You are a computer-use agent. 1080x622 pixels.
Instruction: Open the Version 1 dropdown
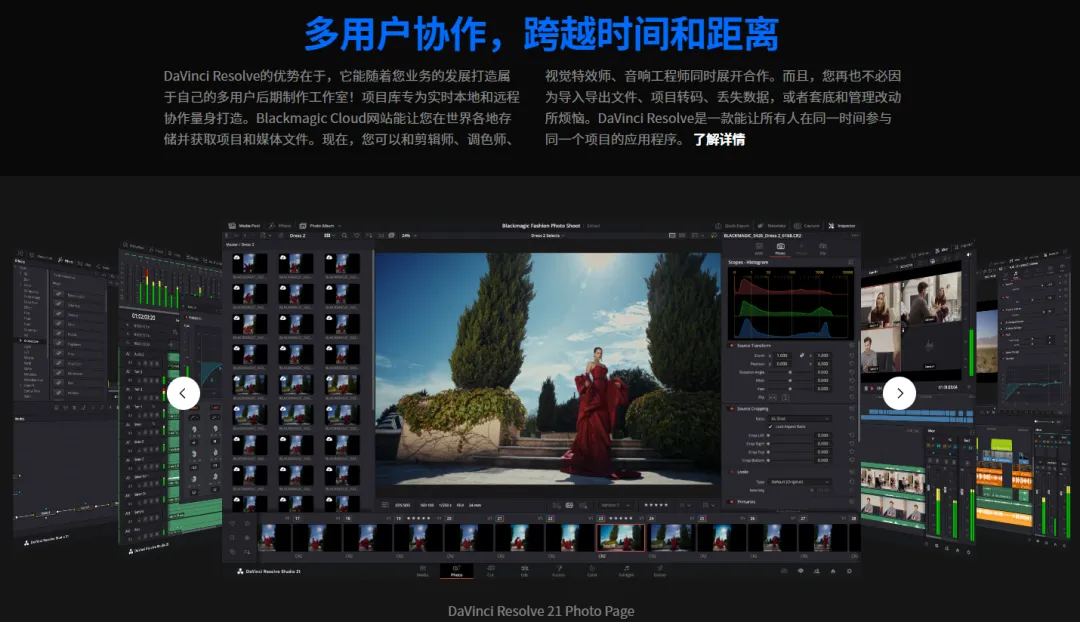click(615, 505)
